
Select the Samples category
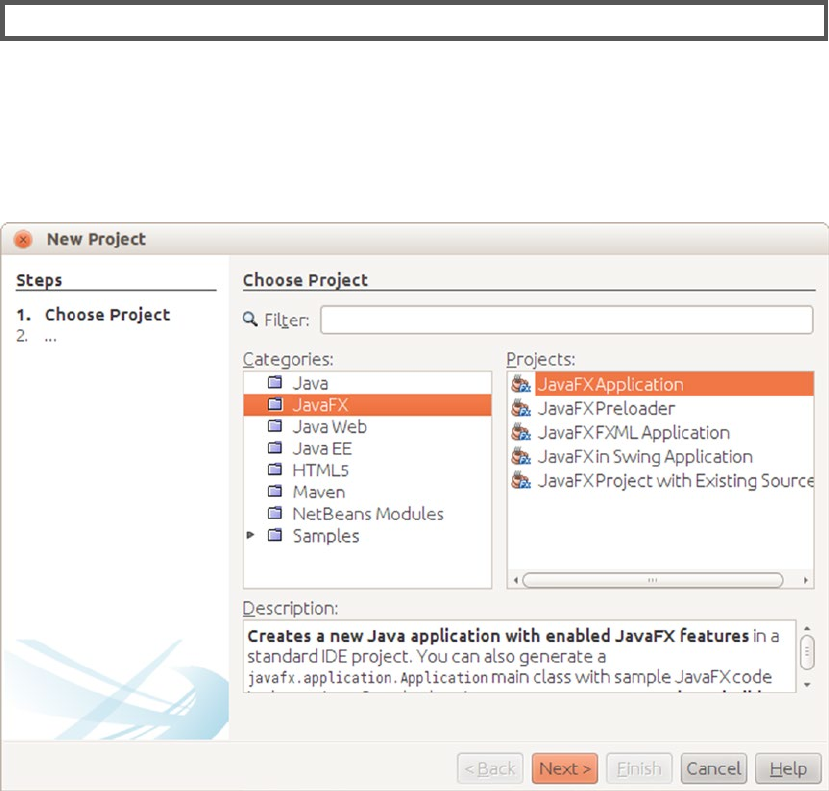click(367, 536)
